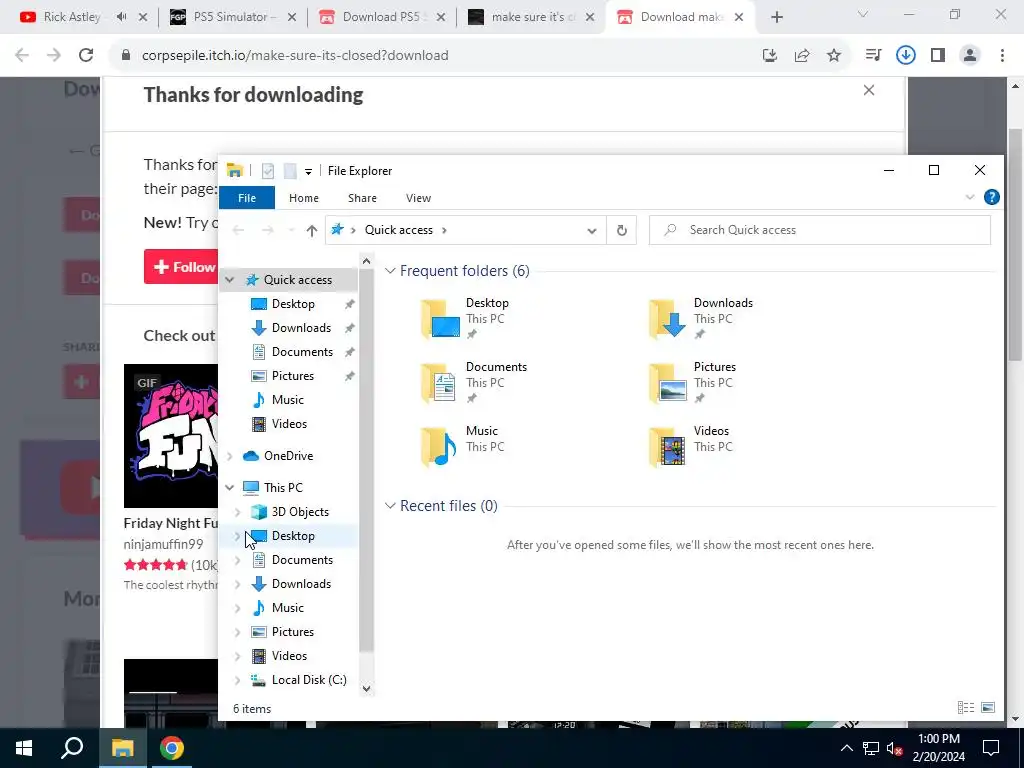Click the muted volume tray icon
Screen dimensions: 1024x768
click(x=893, y=748)
